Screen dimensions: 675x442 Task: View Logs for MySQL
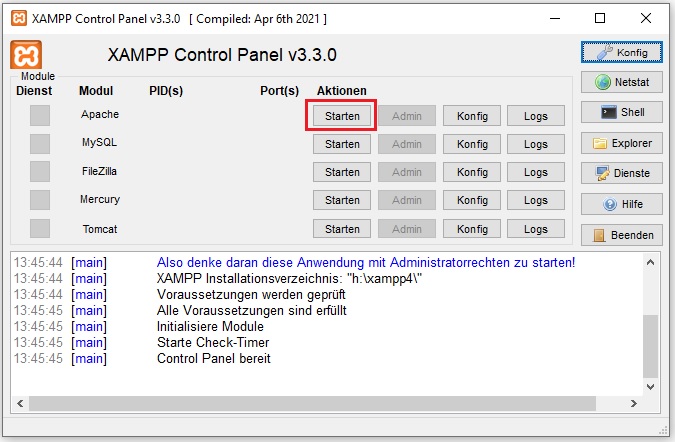535,144
